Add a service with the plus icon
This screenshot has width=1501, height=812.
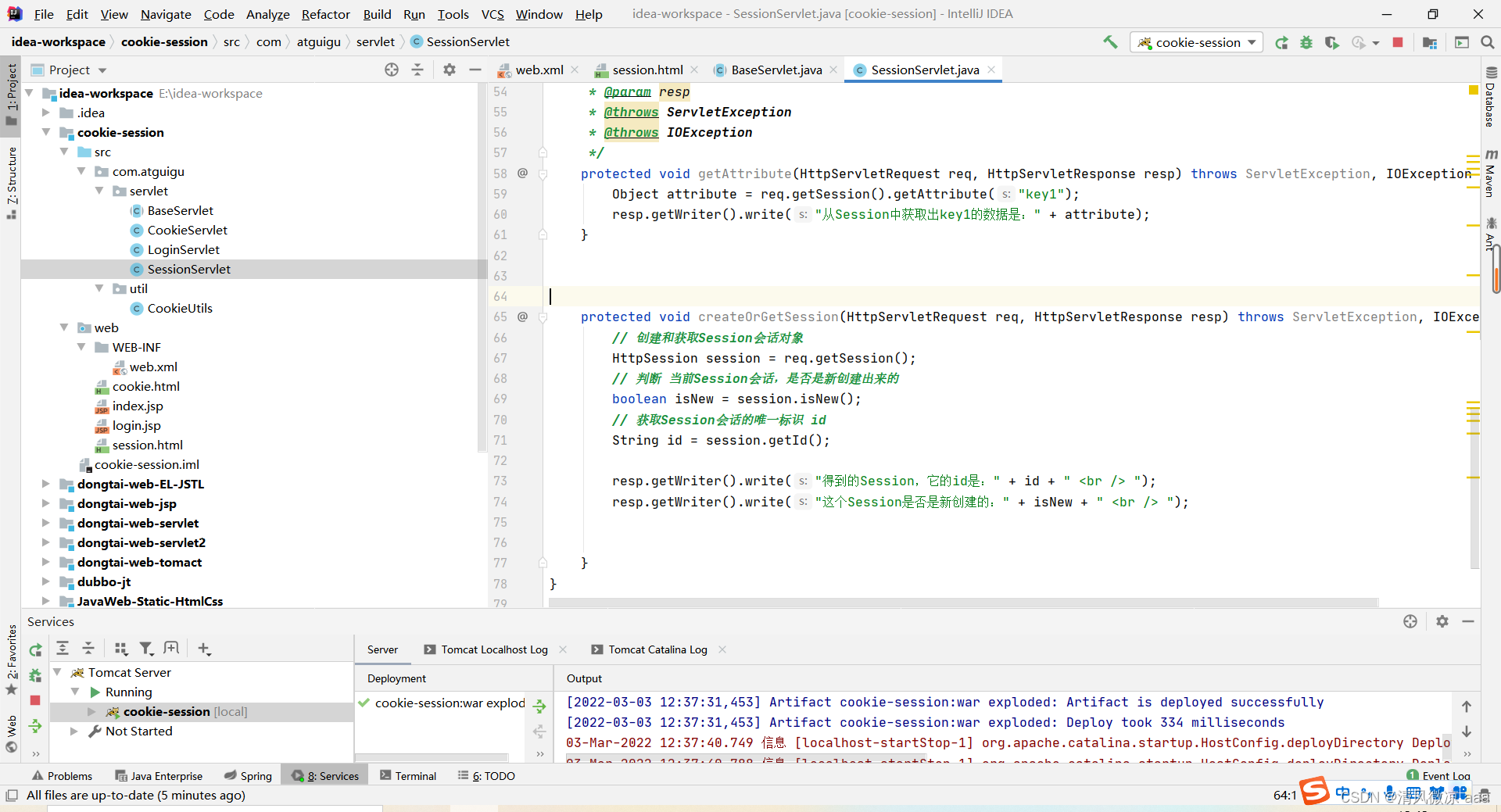click(204, 648)
